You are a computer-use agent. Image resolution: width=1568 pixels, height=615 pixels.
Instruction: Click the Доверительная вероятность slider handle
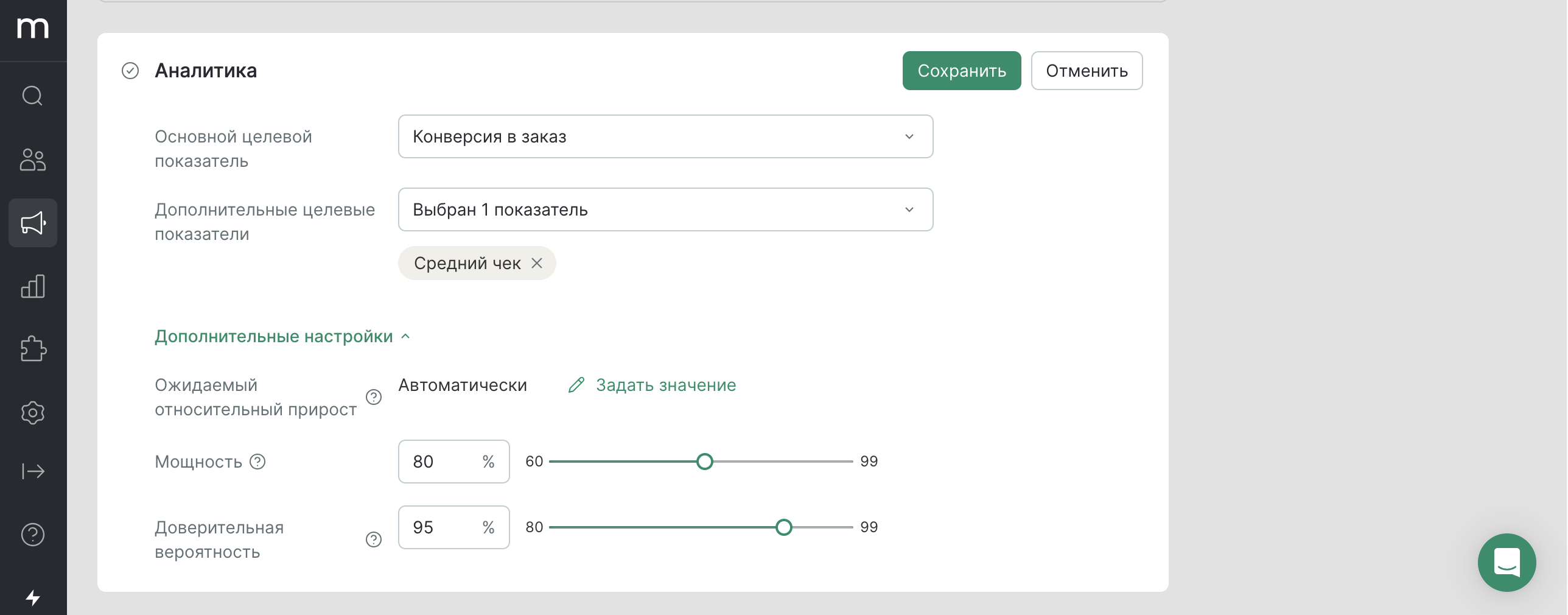[x=784, y=527]
